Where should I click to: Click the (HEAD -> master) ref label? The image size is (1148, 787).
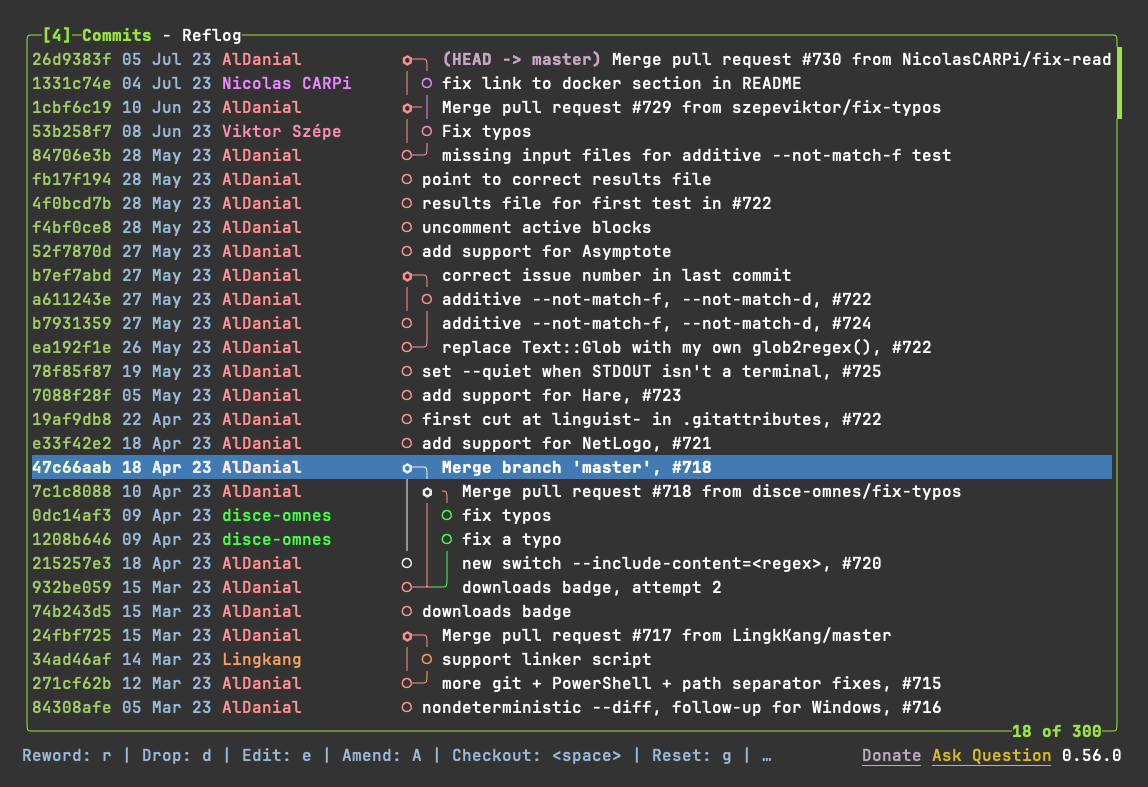pos(521,59)
